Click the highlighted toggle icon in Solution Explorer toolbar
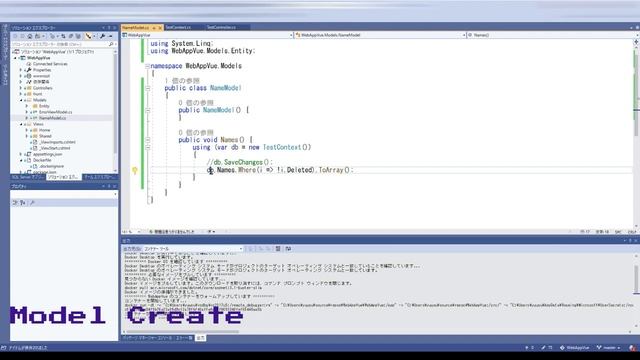The width and height of the screenshot is (640, 360). tap(88, 36)
